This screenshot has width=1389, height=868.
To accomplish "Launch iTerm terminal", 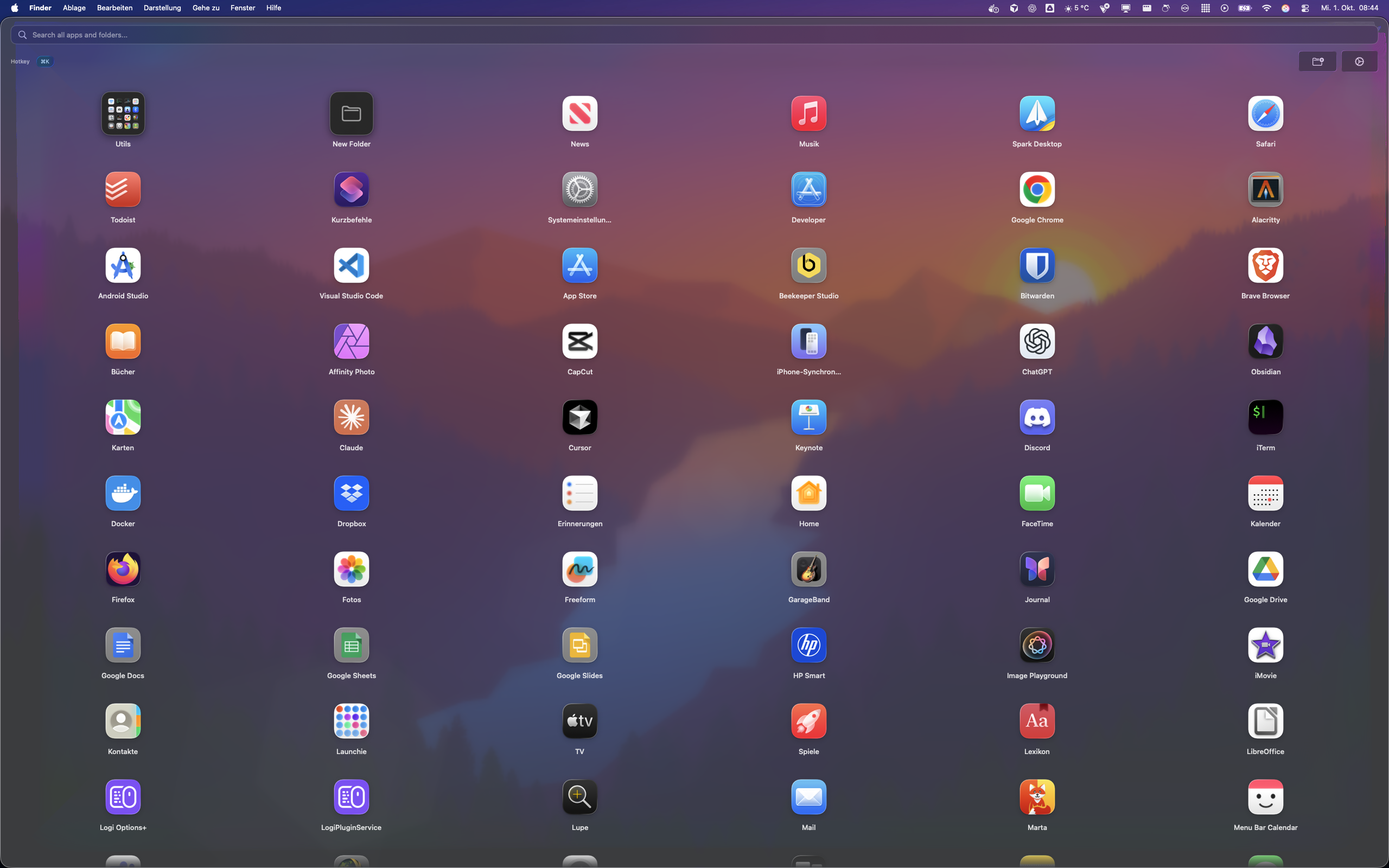I will [1265, 417].
